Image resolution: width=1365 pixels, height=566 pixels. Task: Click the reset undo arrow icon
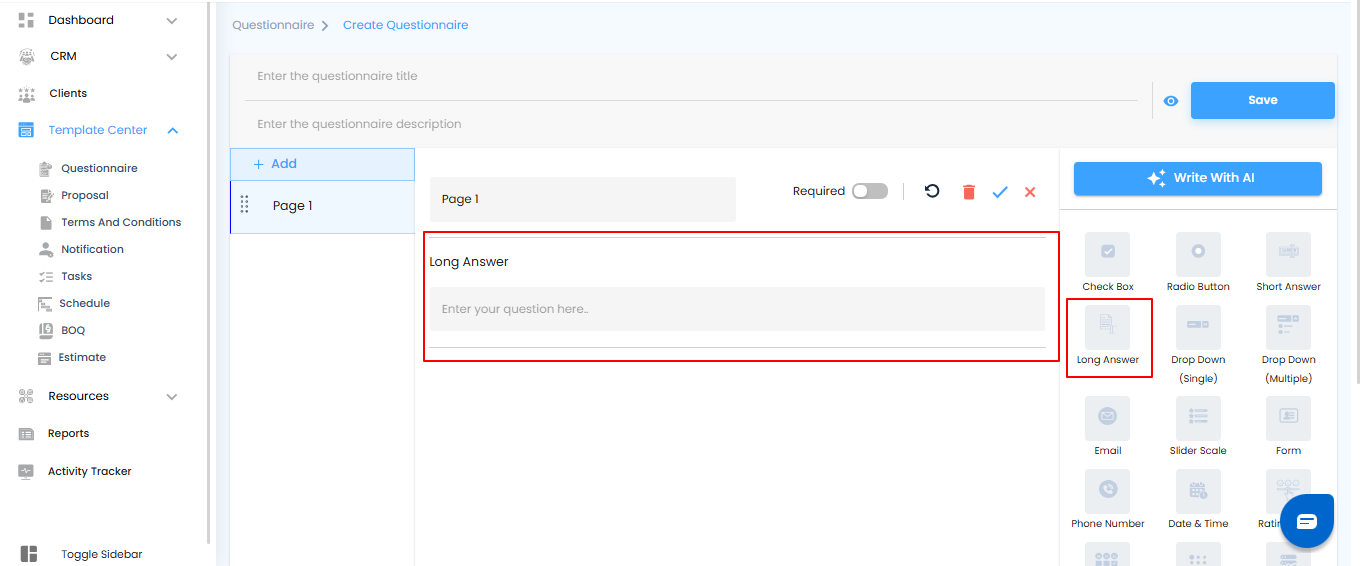932,191
